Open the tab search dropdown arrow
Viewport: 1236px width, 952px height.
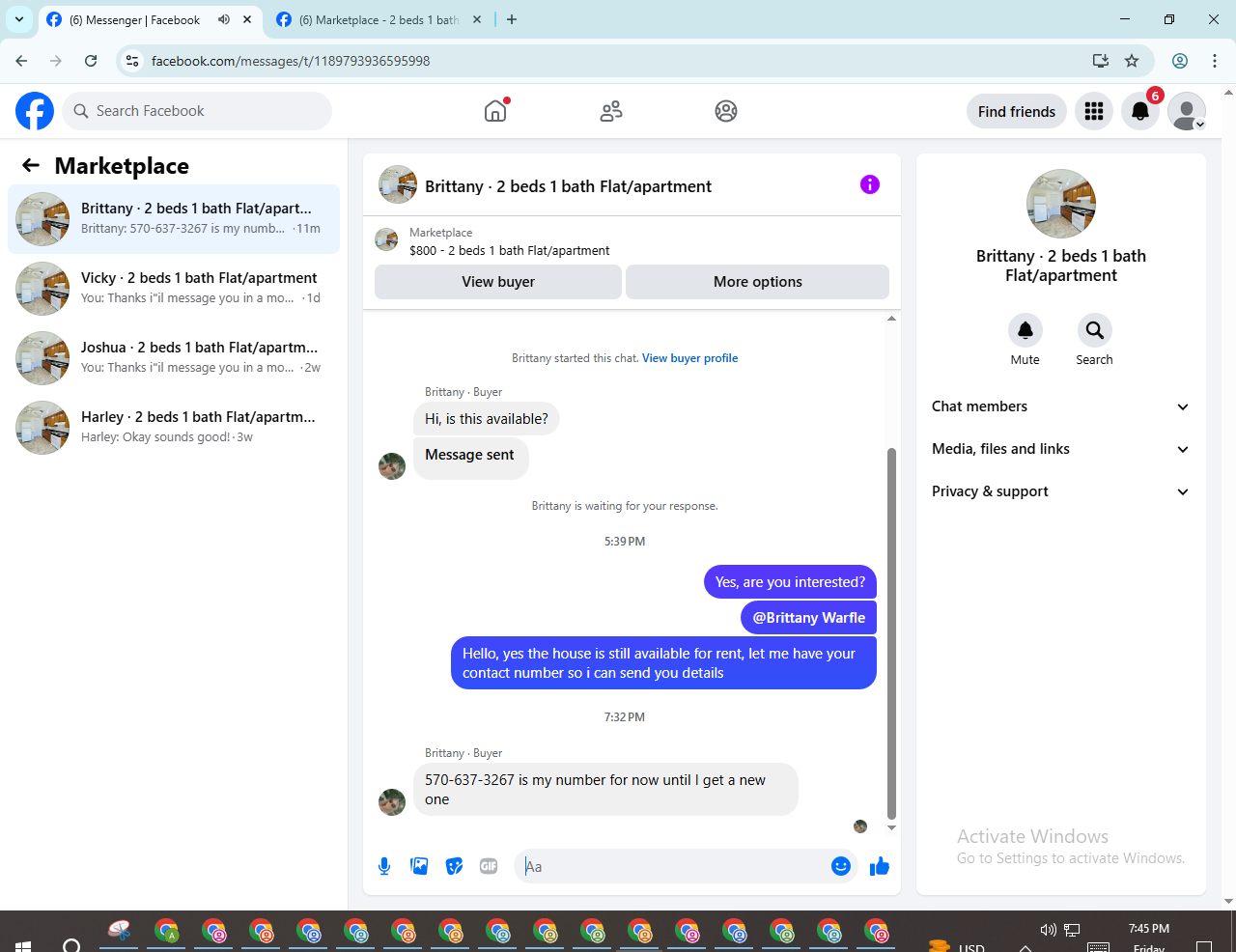coord(19,19)
